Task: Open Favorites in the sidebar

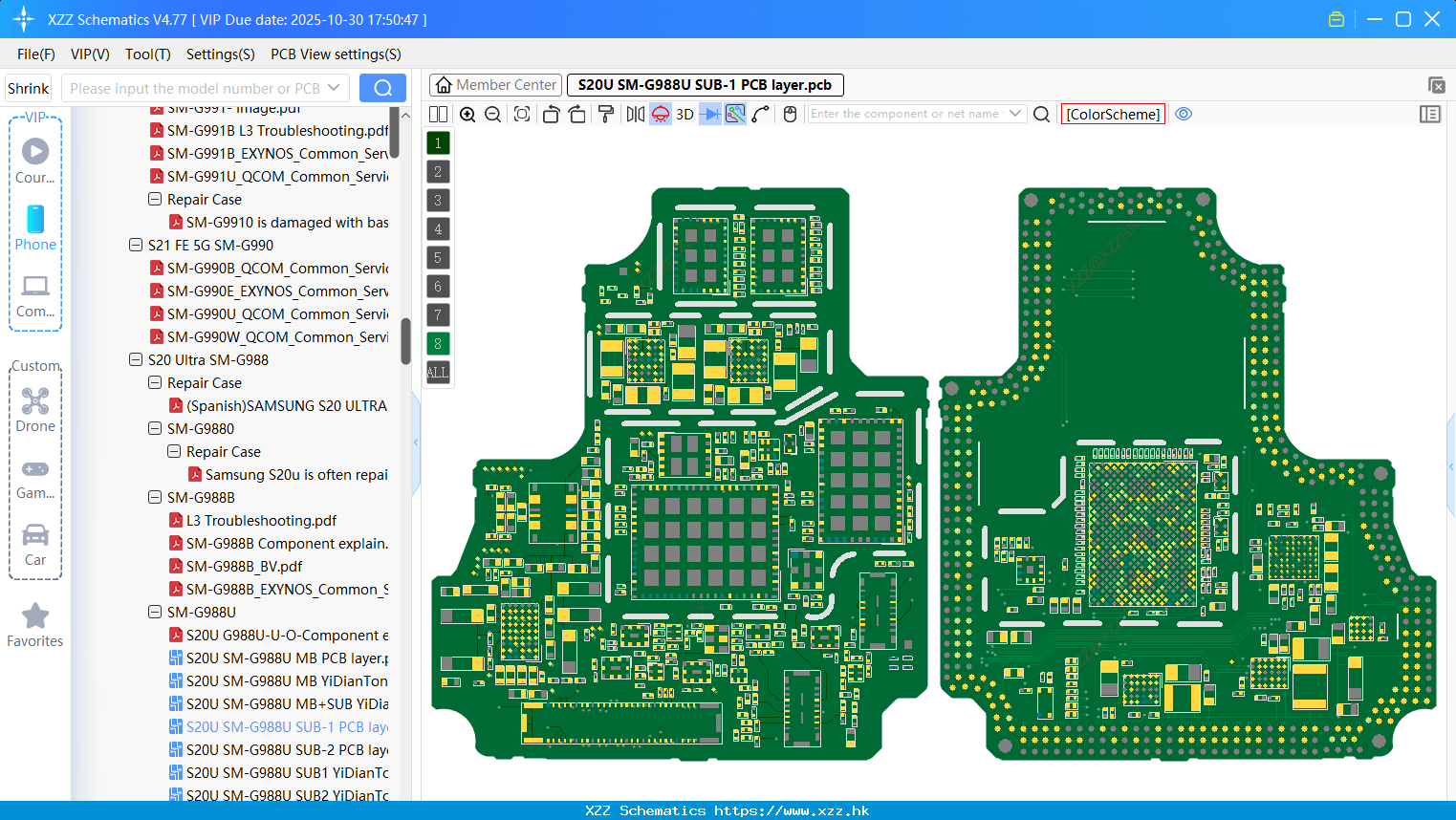Action: pos(35,626)
